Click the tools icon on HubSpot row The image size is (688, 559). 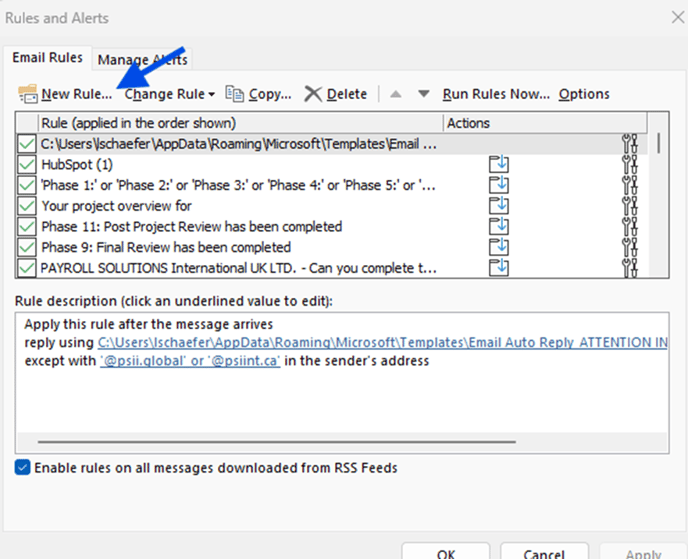pyautogui.click(x=629, y=165)
